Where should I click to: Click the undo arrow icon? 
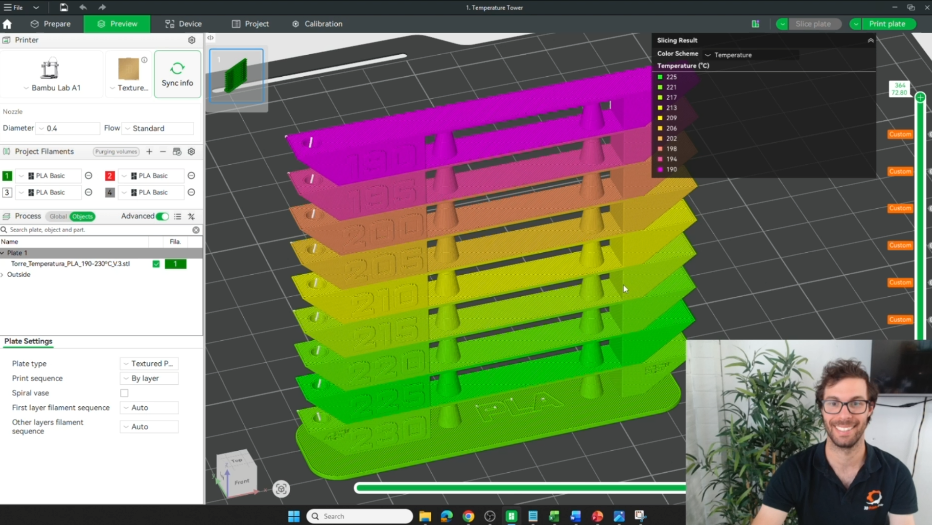(83, 7)
